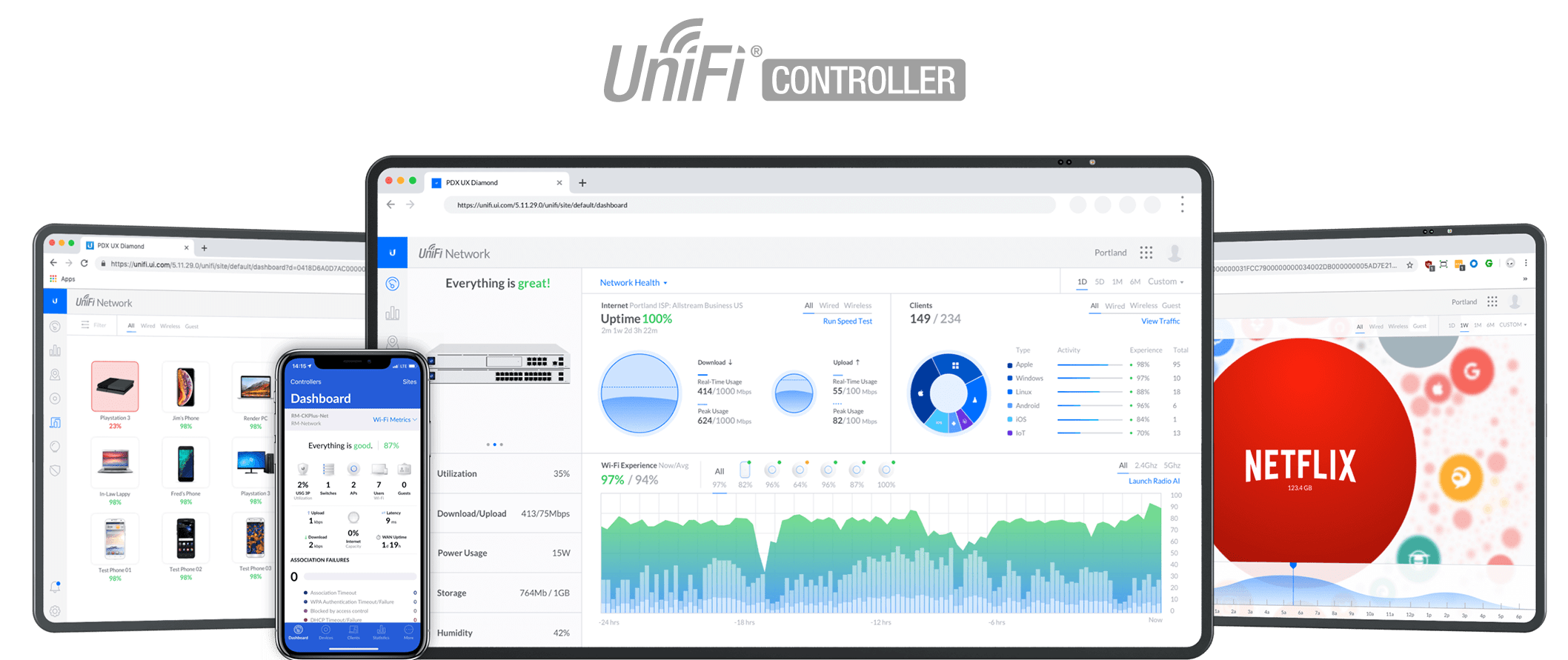
Task: Open the app grid in the right window
Action: (x=1492, y=301)
